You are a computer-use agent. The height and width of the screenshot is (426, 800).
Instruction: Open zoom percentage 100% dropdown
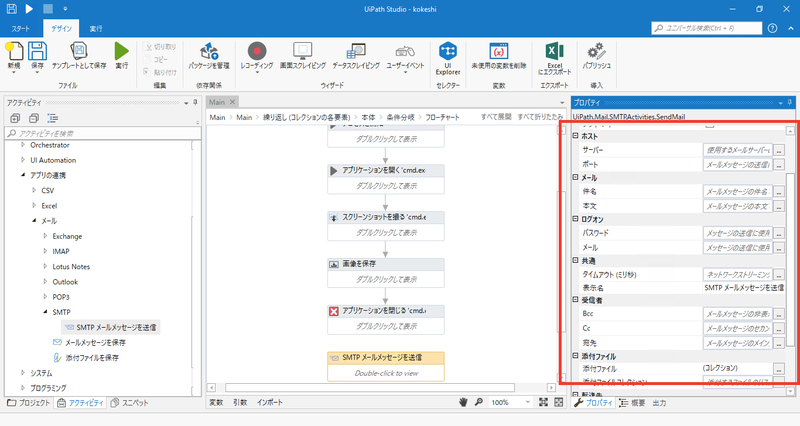tap(528, 403)
